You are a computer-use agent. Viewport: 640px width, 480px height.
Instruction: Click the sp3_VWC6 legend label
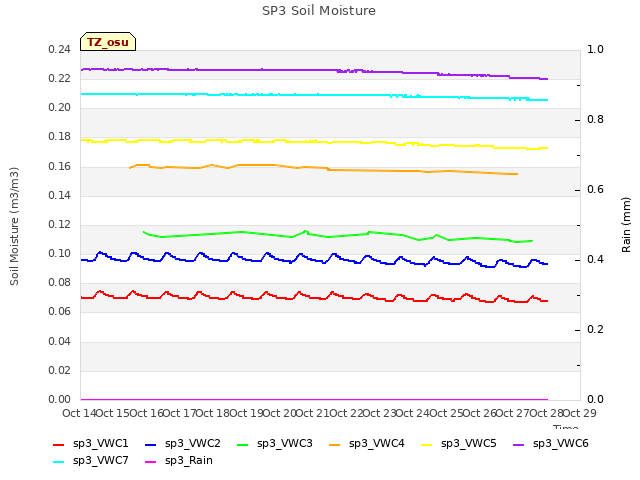click(560, 443)
